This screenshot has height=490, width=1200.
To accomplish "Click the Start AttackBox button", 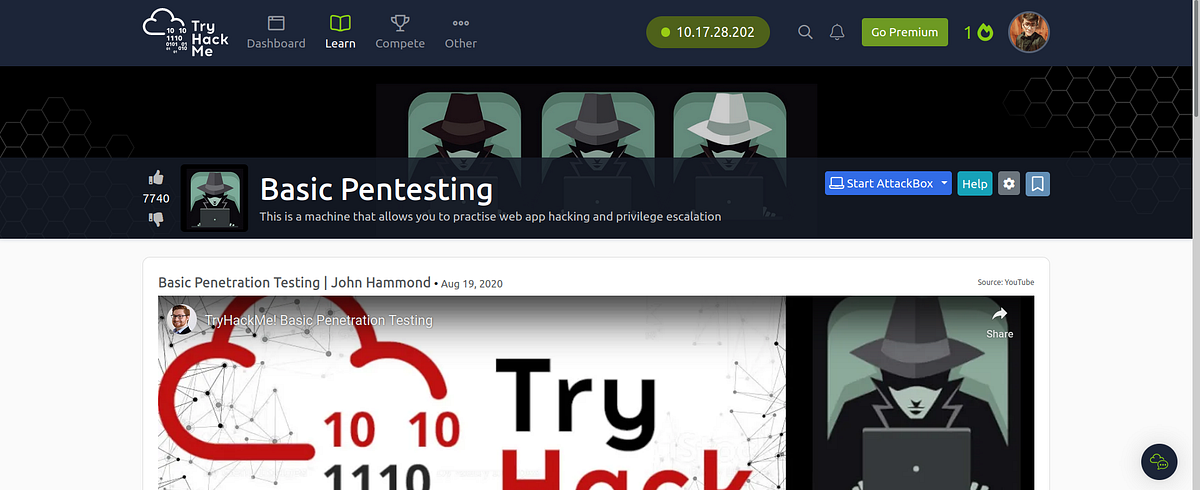I will [x=880, y=183].
